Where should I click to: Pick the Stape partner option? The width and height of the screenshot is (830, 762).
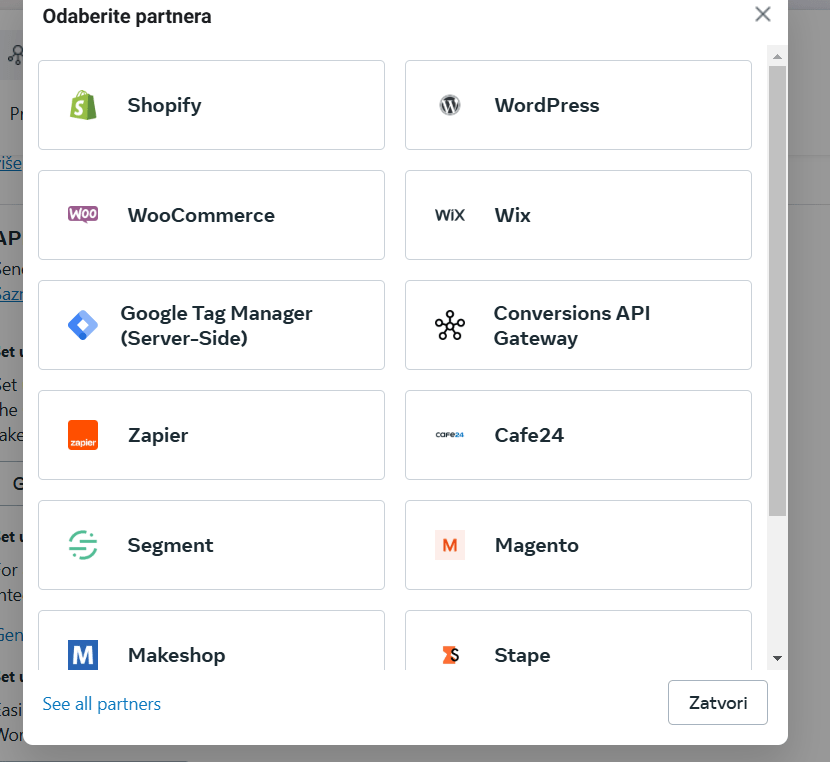point(578,640)
